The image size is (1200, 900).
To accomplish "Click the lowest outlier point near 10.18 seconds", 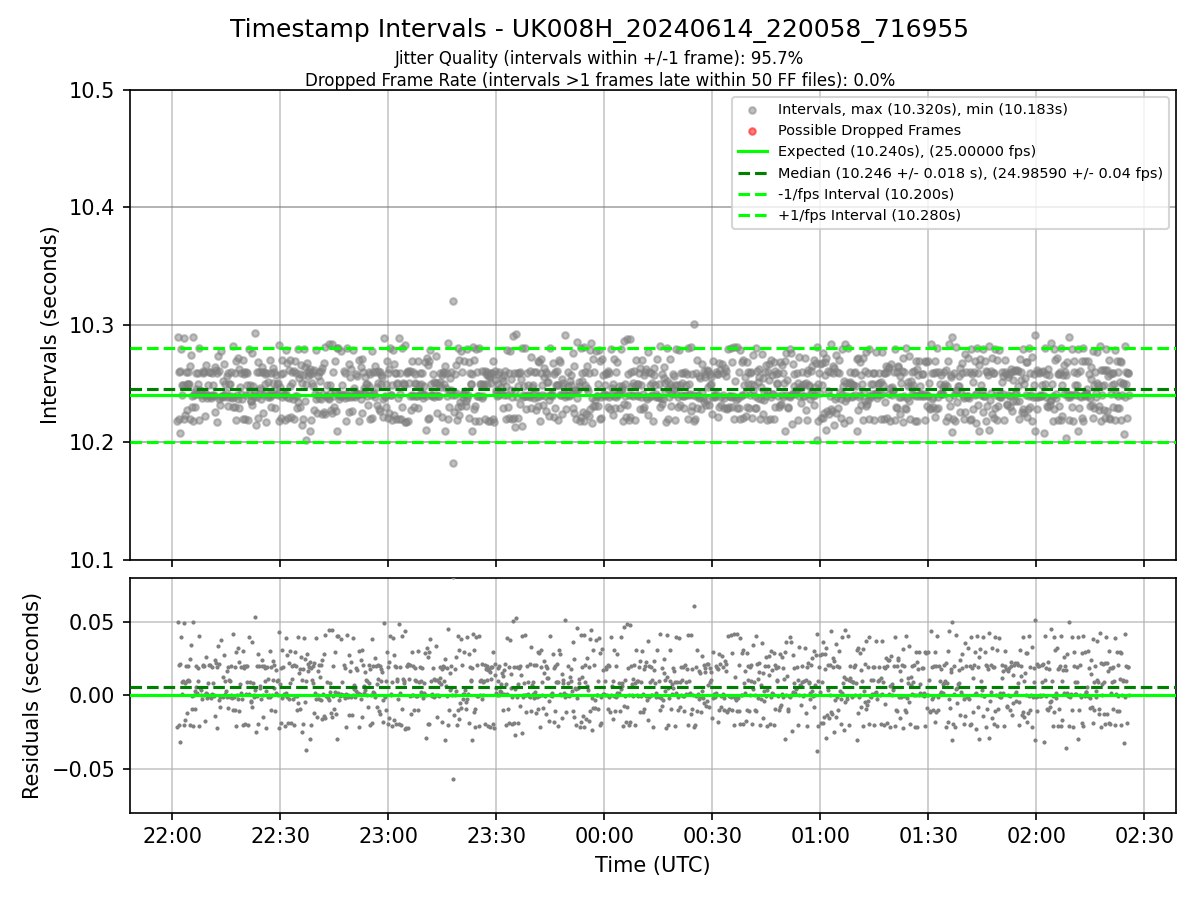I will pyautogui.click(x=453, y=463).
